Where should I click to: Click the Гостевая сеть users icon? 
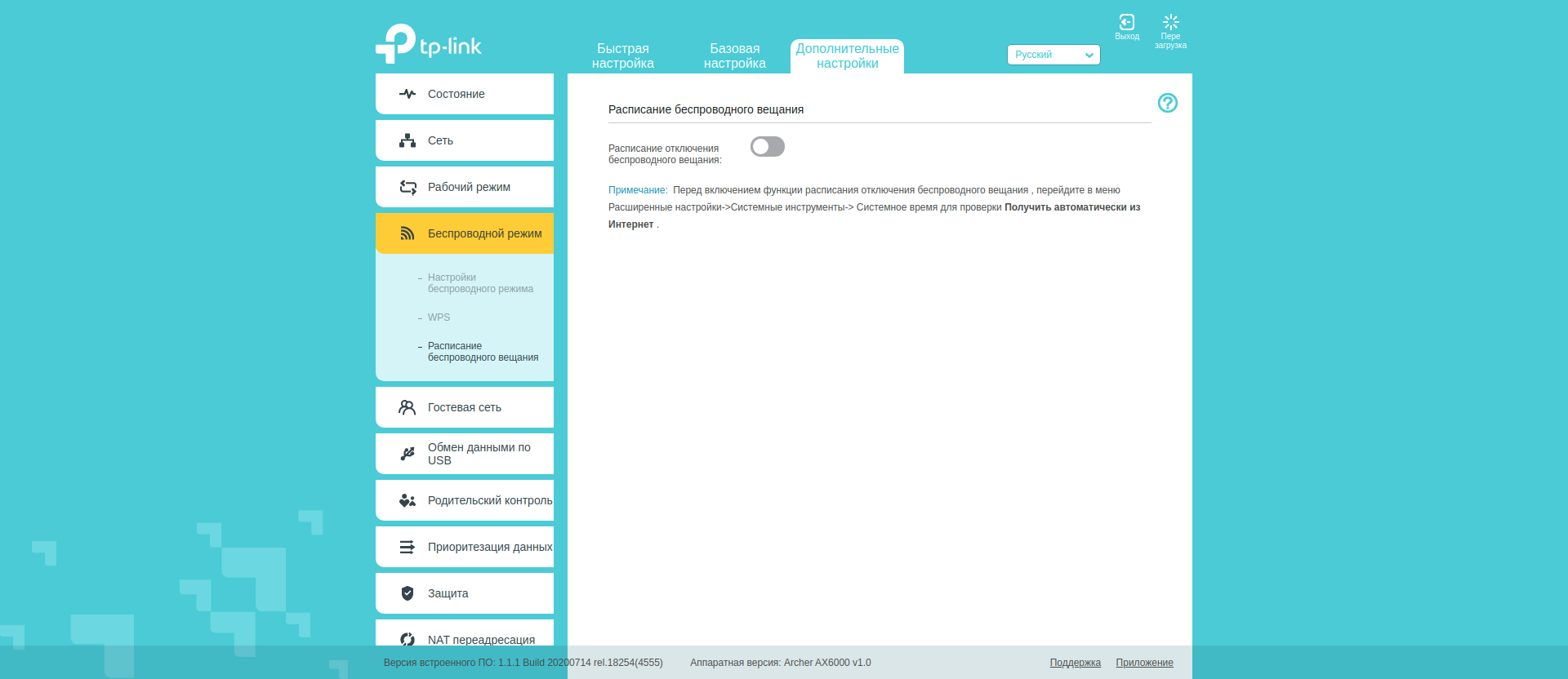[x=407, y=407]
